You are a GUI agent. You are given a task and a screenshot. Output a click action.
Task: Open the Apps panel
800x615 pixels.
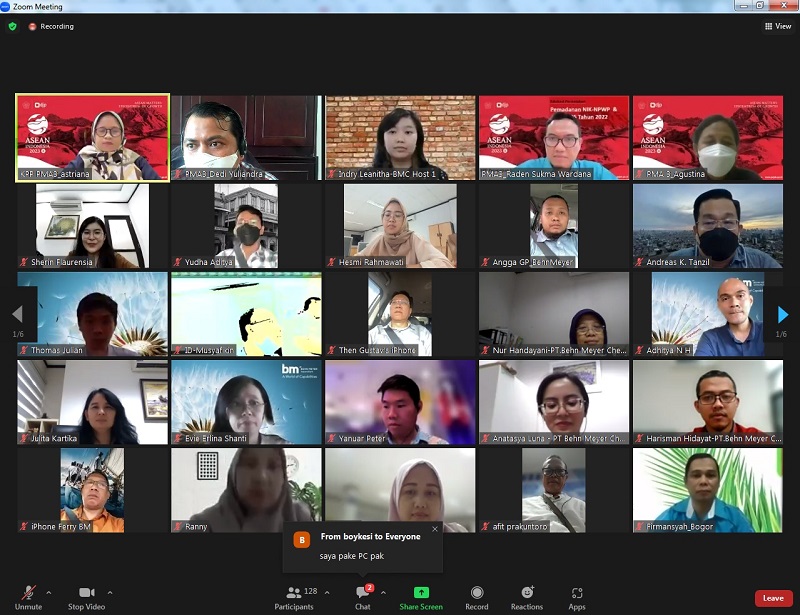[x=577, y=593]
